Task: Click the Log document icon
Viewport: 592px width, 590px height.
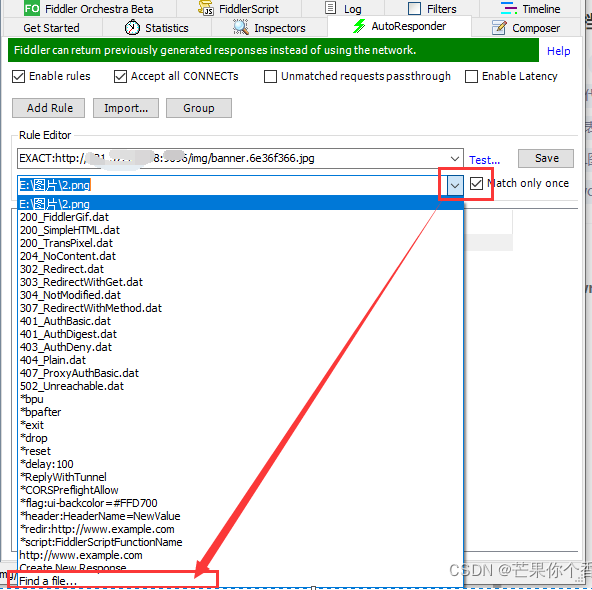Action: 330,8
